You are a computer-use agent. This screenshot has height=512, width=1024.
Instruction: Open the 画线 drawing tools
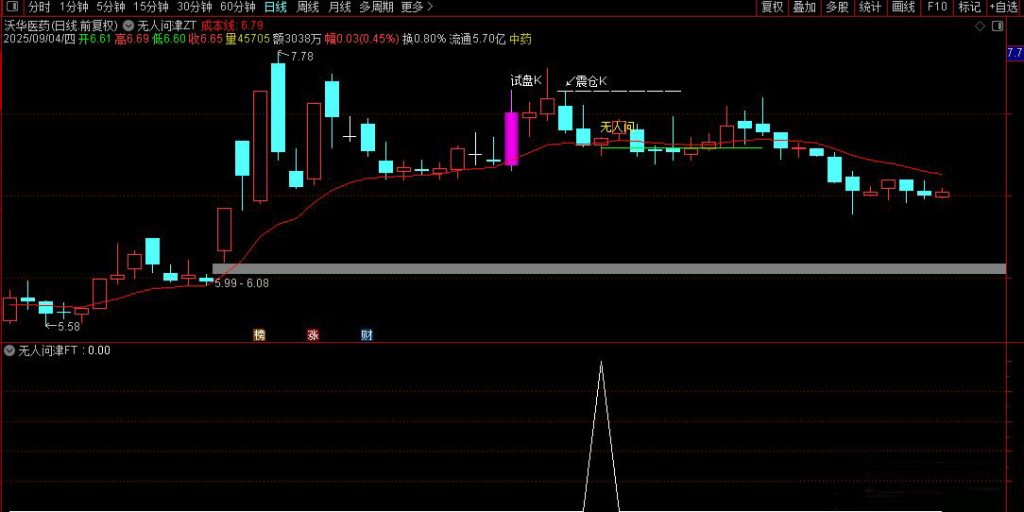point(903,7)
